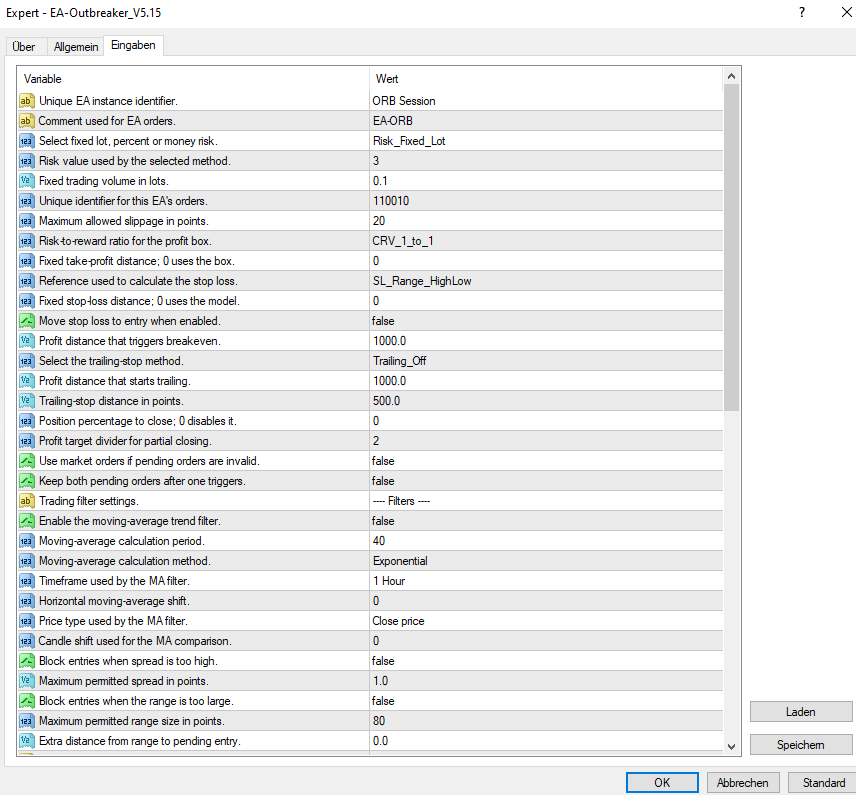Click the integer icon beside Select fixed lot row
The image size is (856, 795).
(x=27, y=141)
